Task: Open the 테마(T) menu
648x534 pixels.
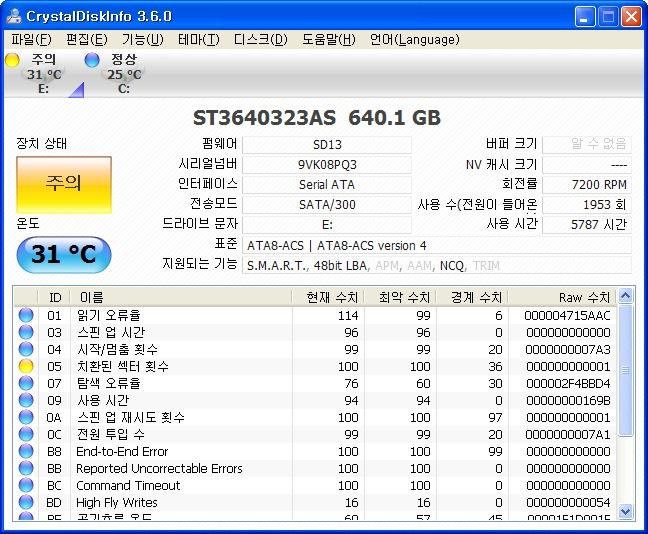Action: point(199,40)
